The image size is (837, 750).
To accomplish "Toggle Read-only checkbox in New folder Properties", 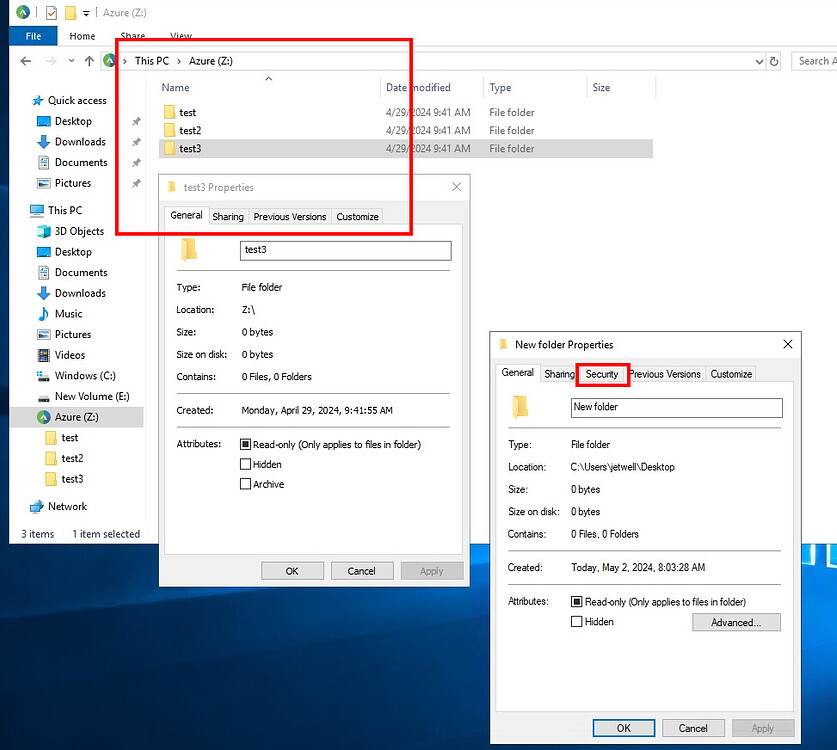I will tap(577, 602).
